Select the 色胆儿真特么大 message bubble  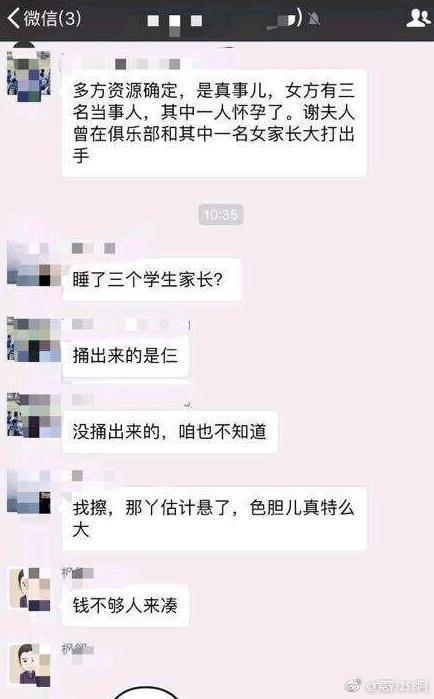coord(214,518)
